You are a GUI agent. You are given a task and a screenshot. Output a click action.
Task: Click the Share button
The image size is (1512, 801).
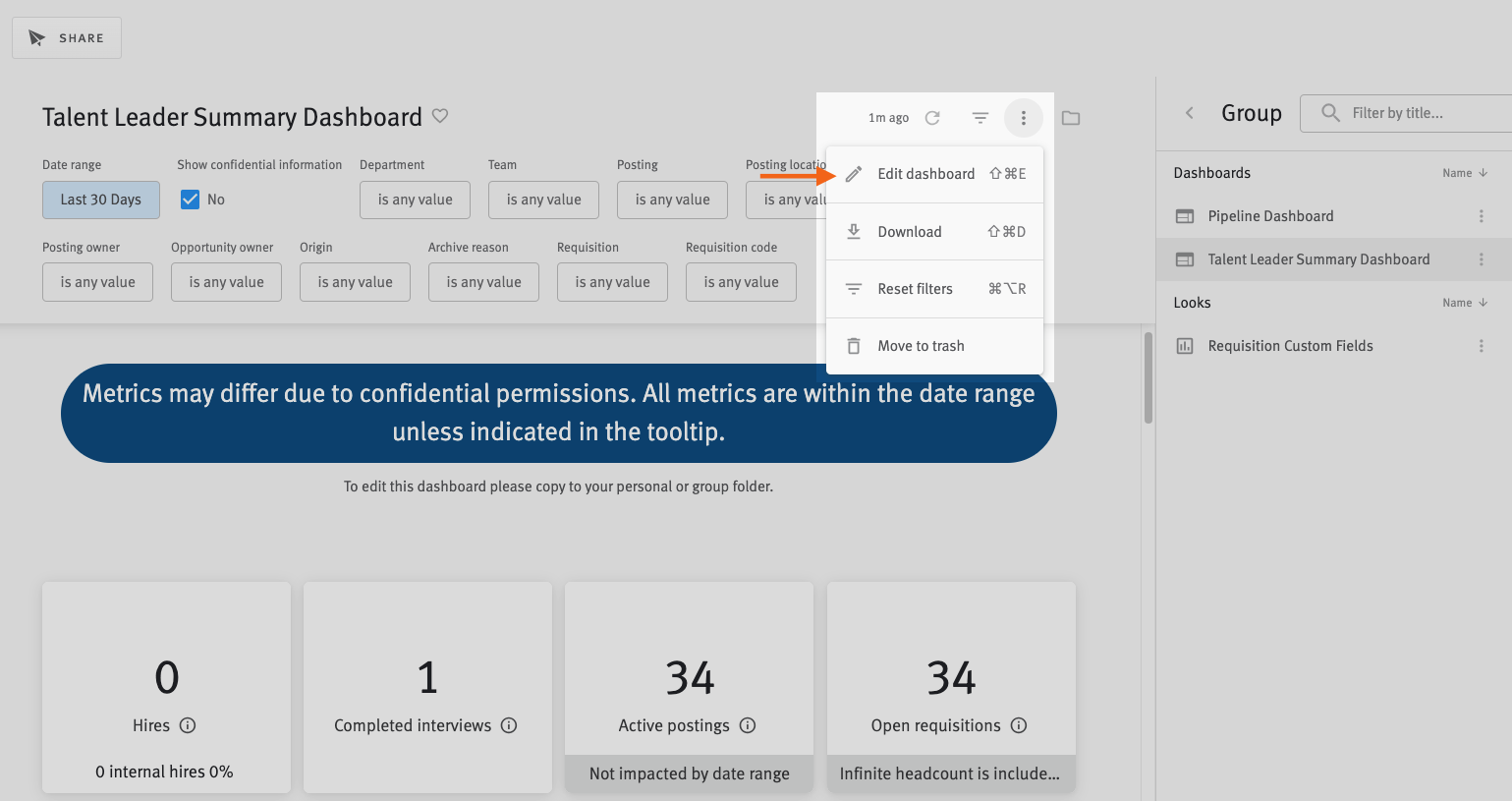tap(67, 38)
